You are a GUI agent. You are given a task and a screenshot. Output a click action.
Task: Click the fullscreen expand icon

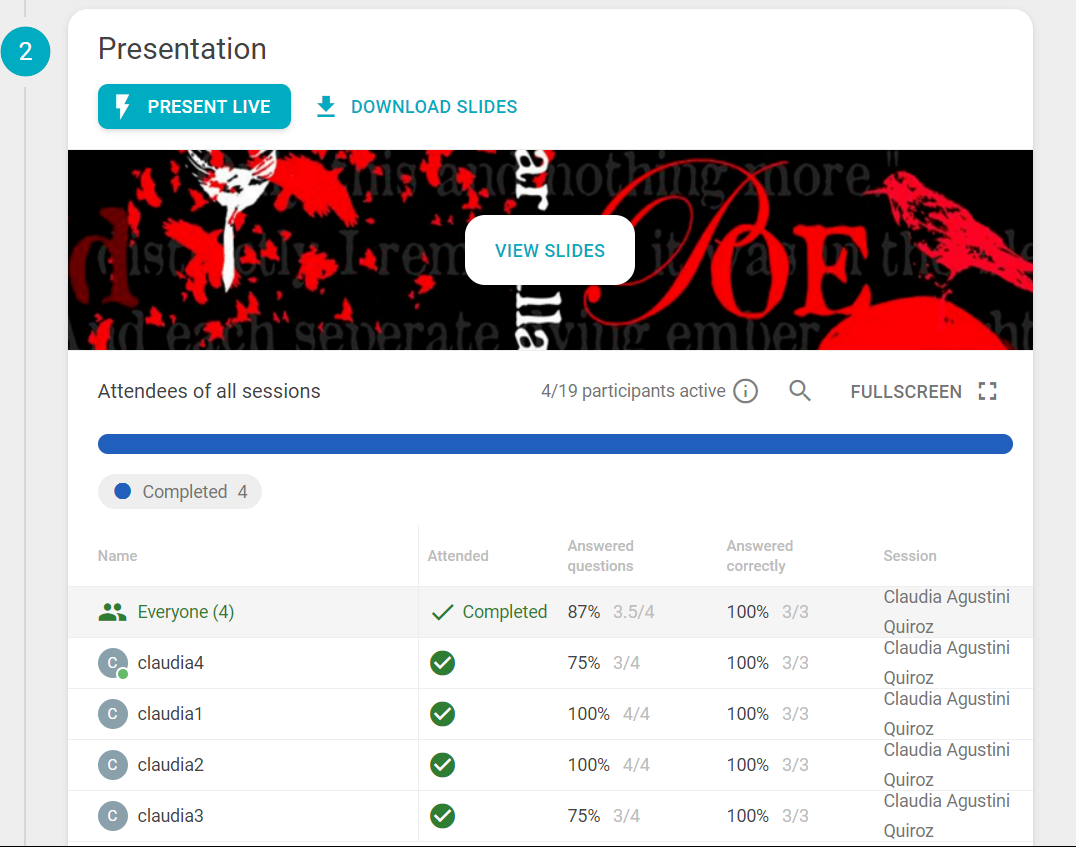click(987, 391)
